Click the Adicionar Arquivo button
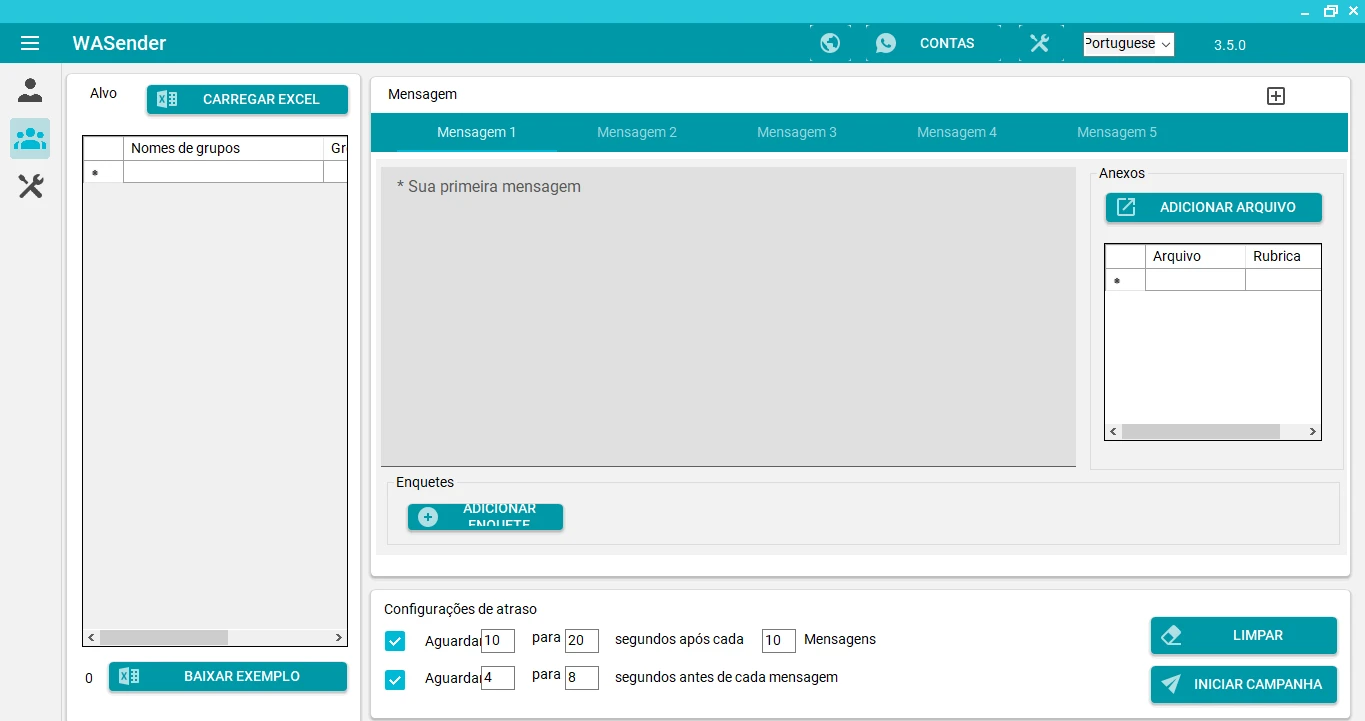 tap(1213, 207)
